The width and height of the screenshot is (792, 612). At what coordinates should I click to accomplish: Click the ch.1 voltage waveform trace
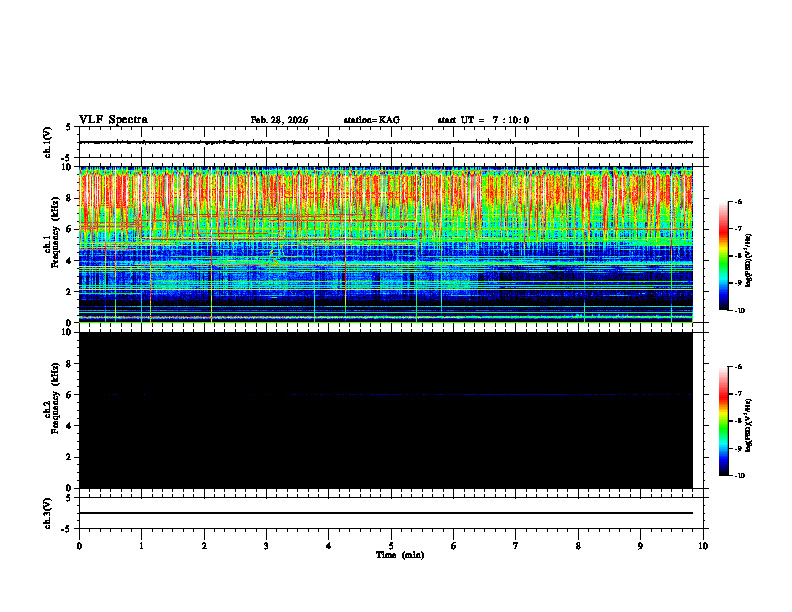[386, 142]
